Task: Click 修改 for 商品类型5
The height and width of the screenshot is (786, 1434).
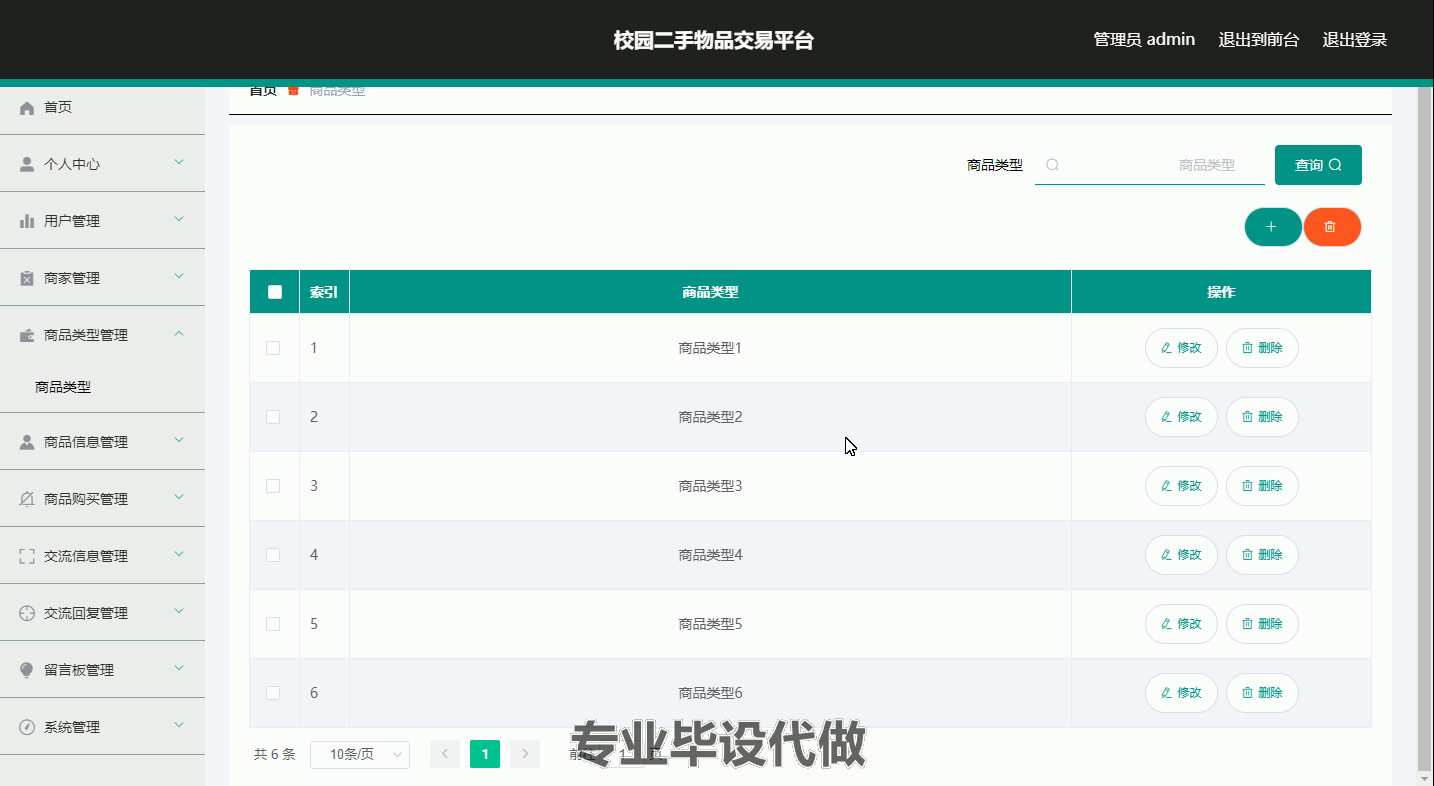Action: 1181,624
